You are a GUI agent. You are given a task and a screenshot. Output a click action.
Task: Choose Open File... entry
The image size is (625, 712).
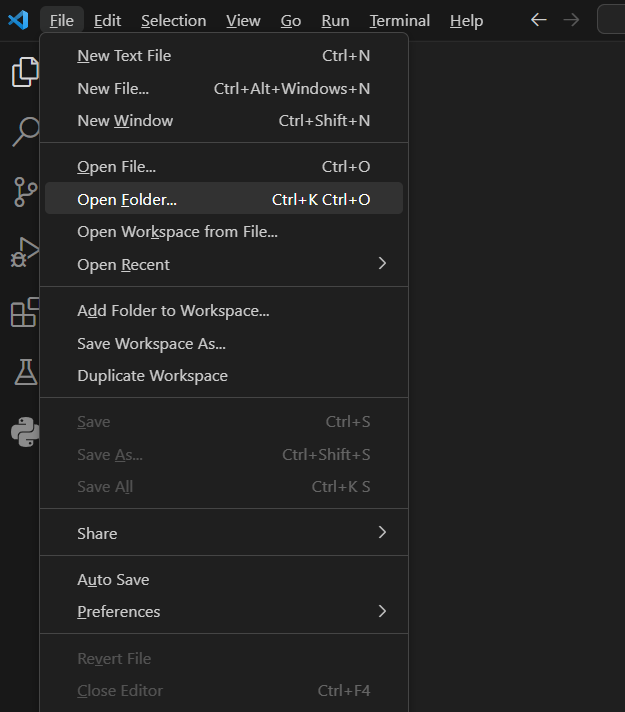[x=224, y=167]
